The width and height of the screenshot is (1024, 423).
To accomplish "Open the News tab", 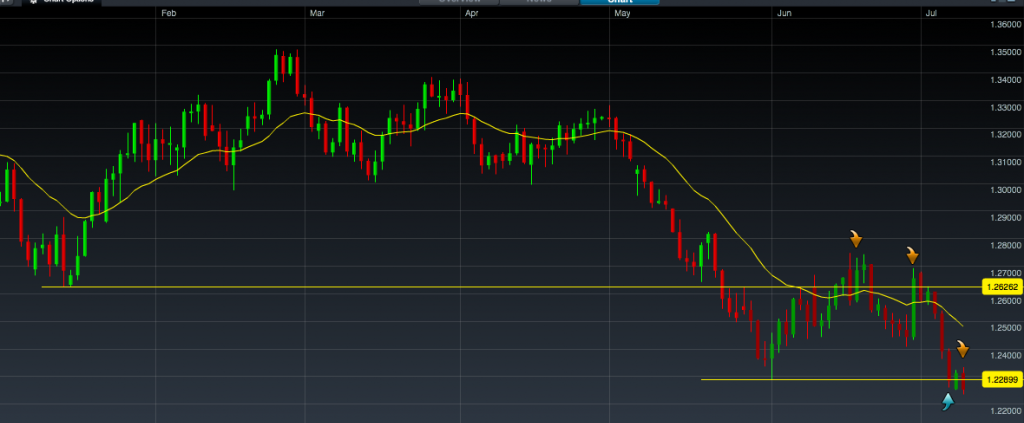I will pos(540,2).
